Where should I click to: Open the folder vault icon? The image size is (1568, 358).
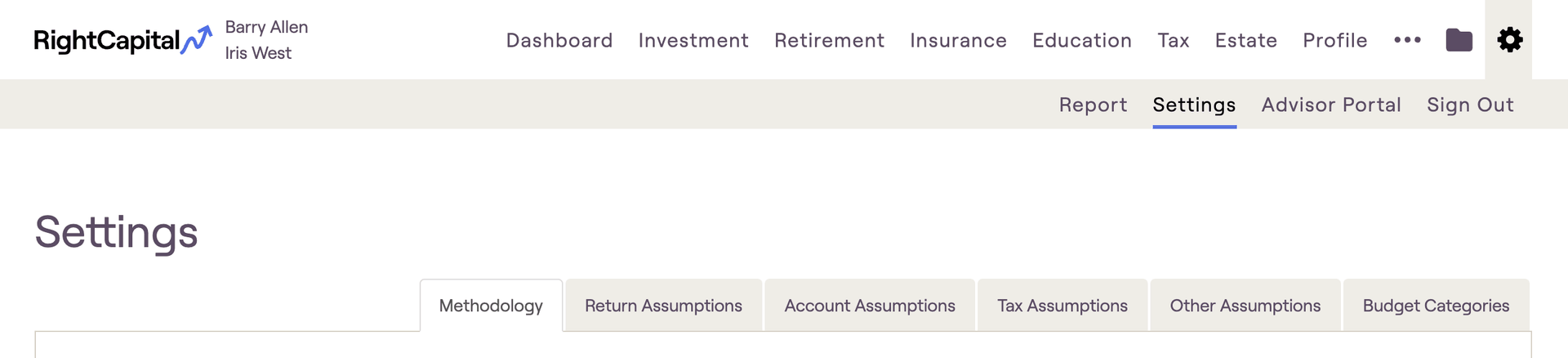pos(1459,40)
